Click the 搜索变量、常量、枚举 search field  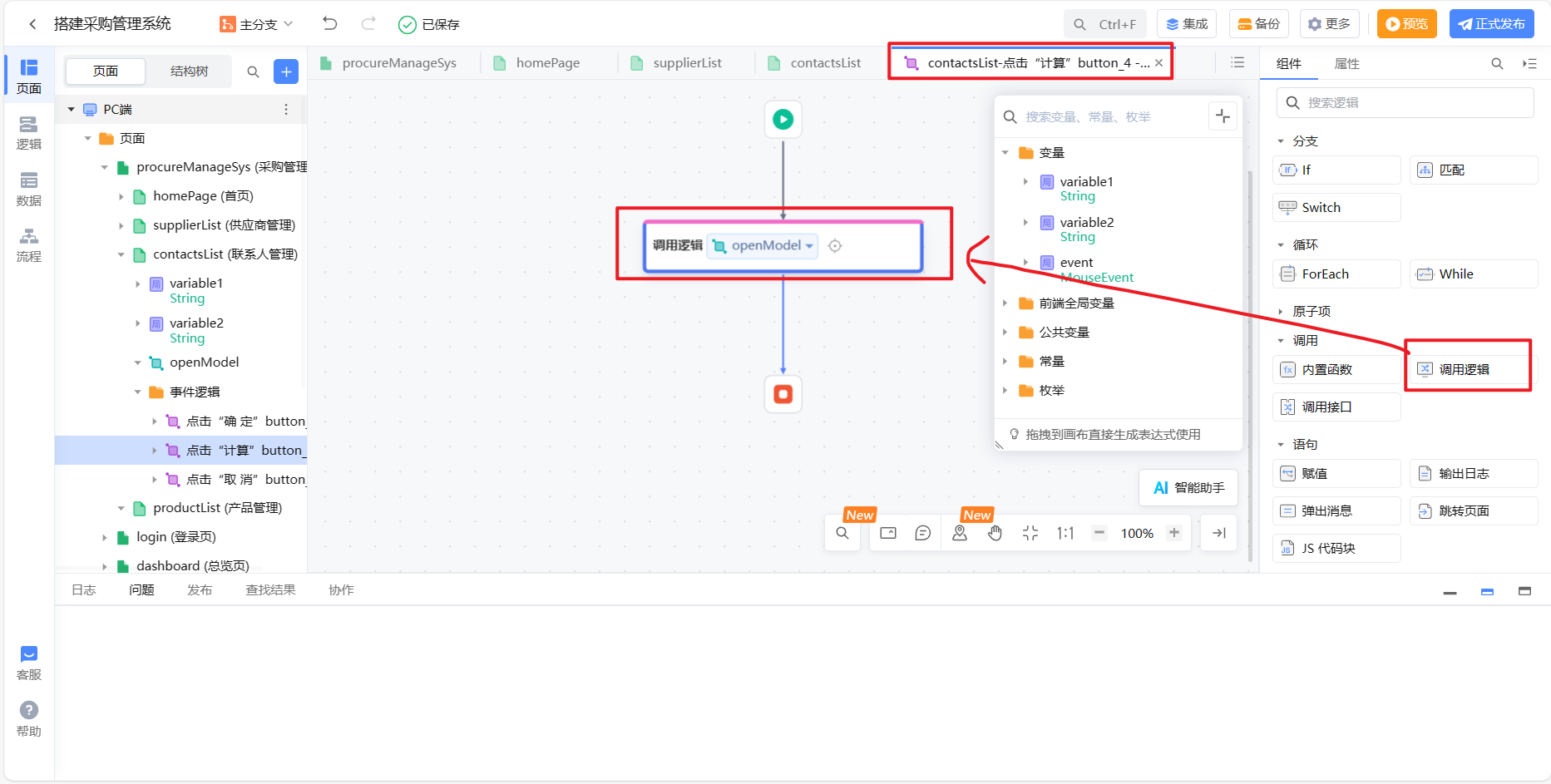[1102, 117]
